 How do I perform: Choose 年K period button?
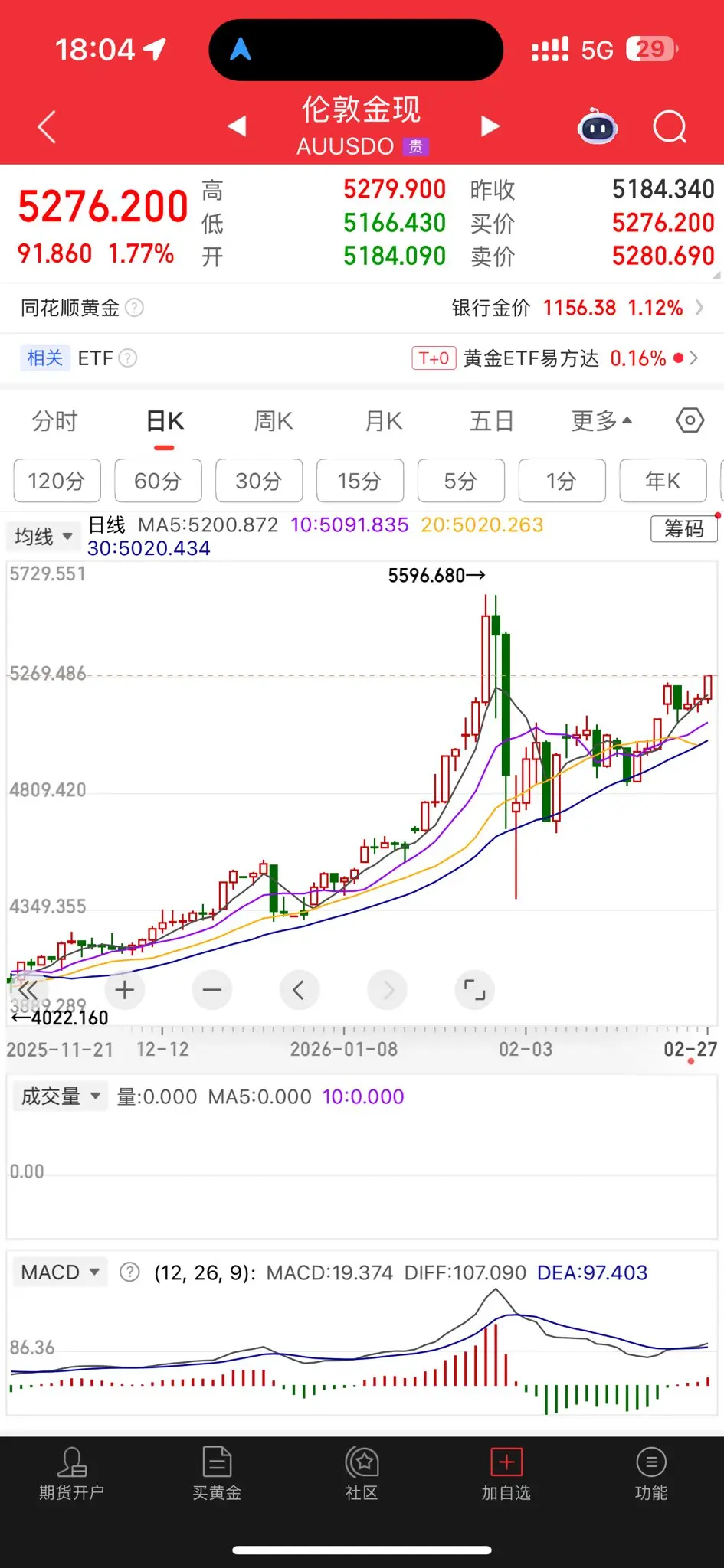(x=663, y=481)
